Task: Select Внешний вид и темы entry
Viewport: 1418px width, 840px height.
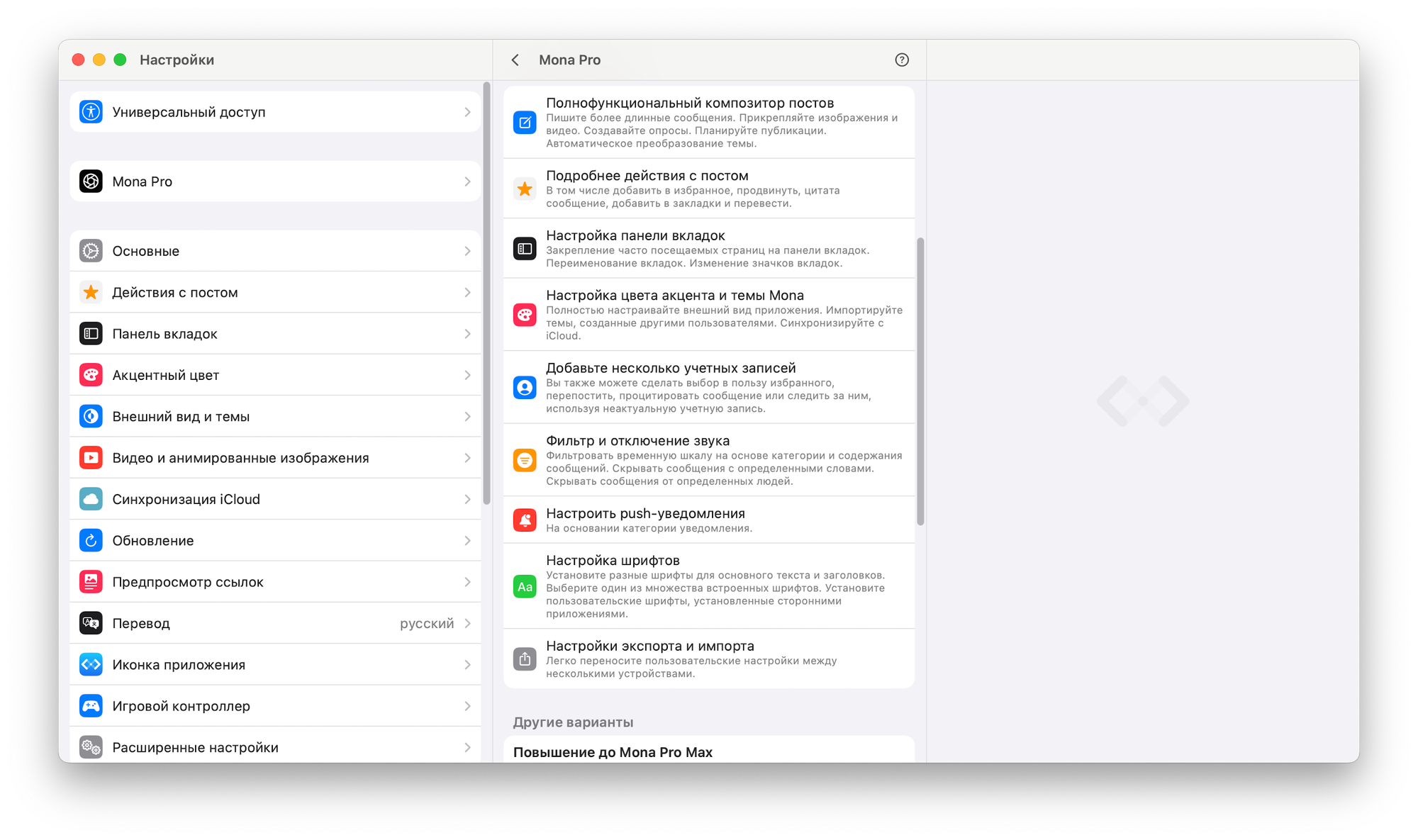Action: (181, 417)
